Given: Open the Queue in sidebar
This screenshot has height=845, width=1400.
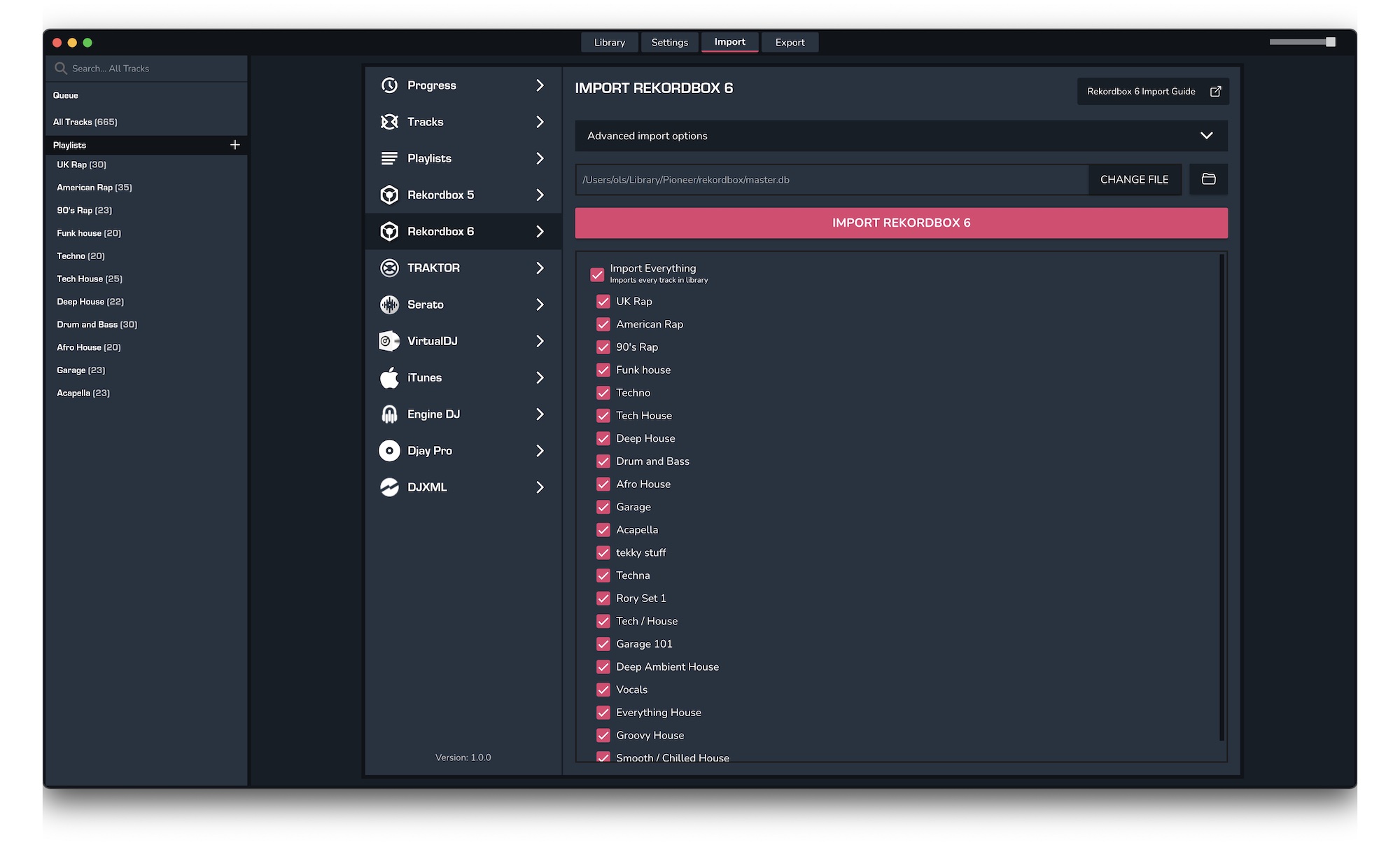Looking at the screenshot, I should [66, 95].
